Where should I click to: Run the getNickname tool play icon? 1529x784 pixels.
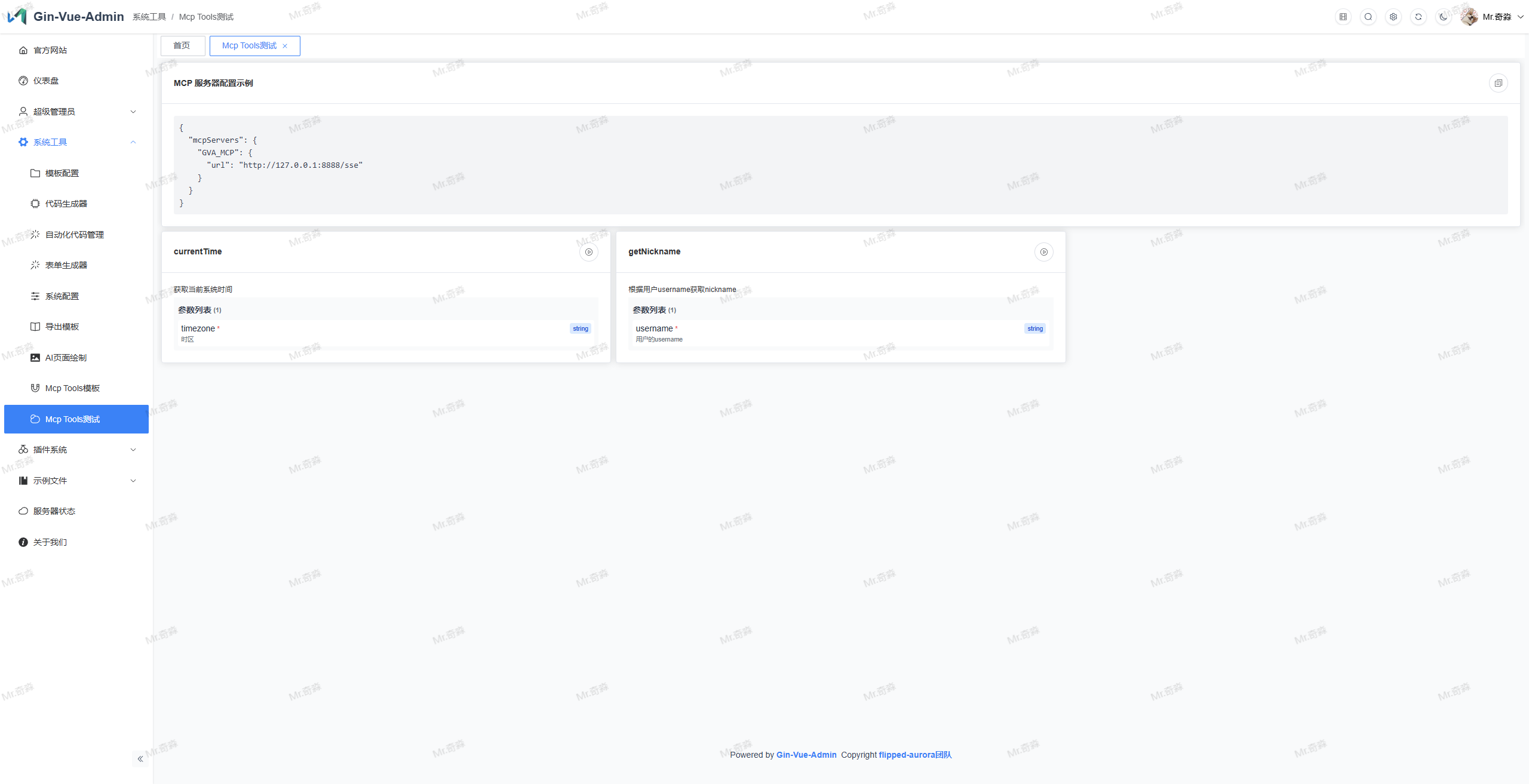(1043, 252)
